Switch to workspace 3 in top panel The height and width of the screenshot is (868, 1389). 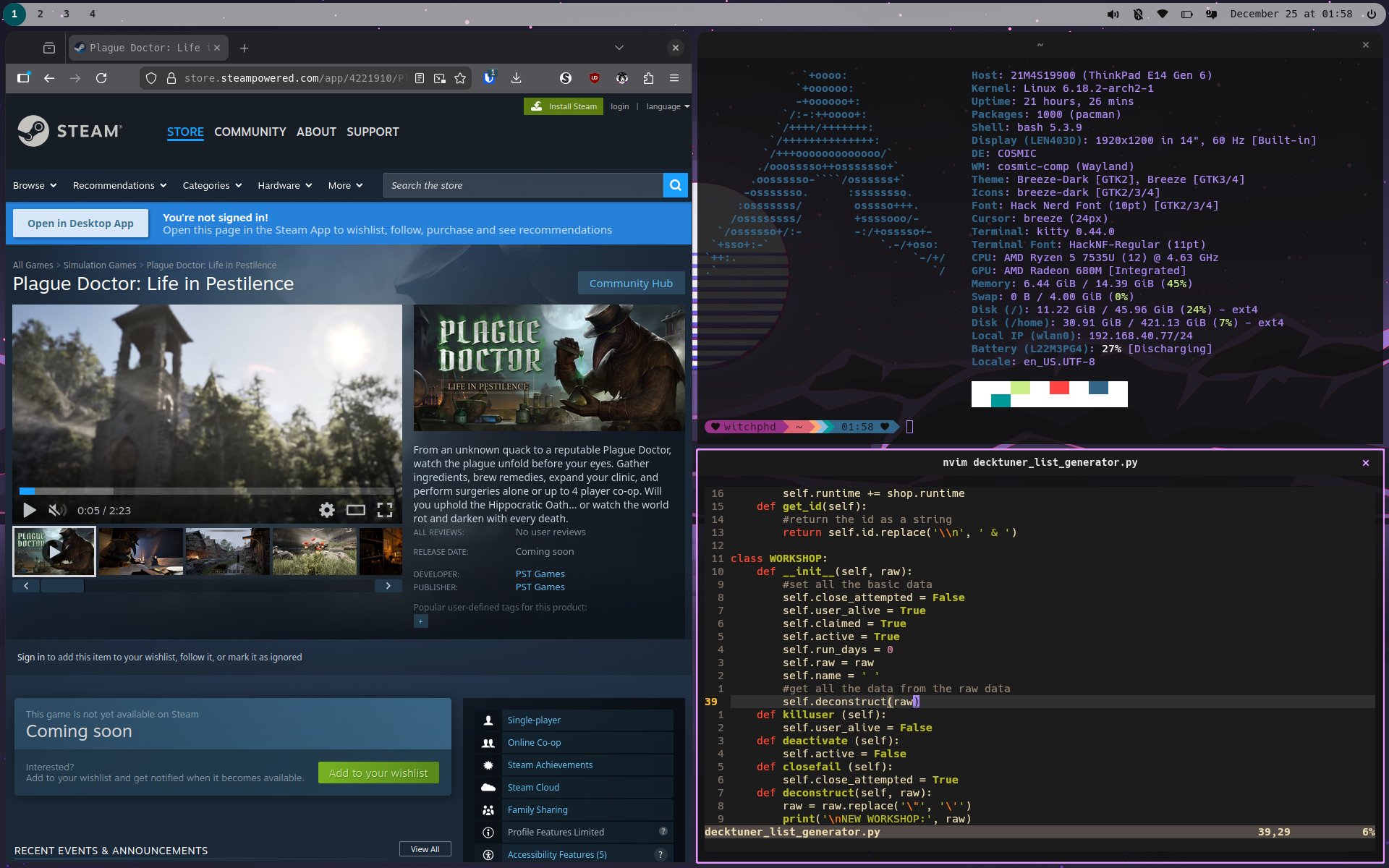coord(66,14)
